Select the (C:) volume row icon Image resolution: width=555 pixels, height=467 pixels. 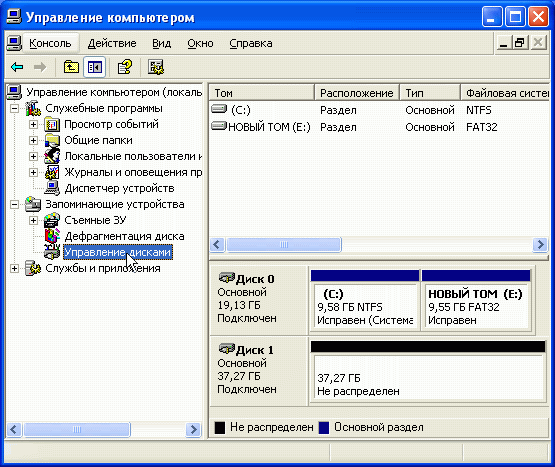(219, 109)
